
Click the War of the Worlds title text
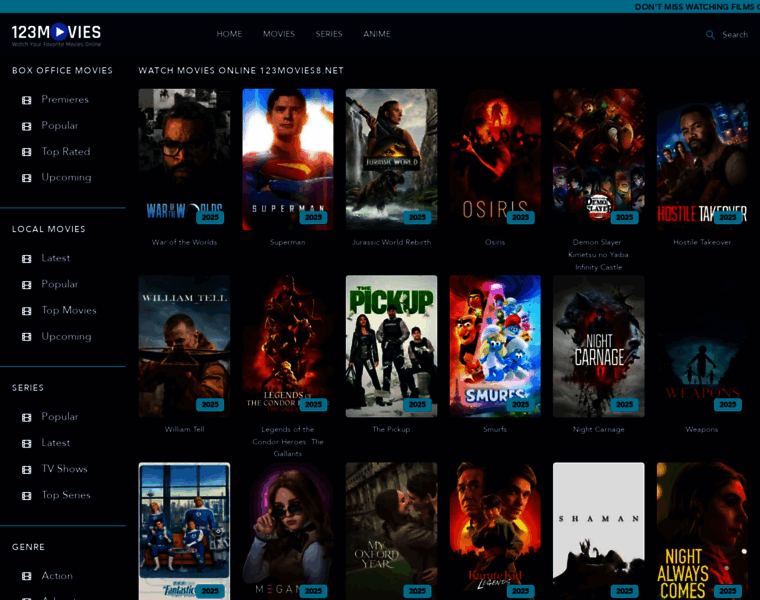[184, 242]
